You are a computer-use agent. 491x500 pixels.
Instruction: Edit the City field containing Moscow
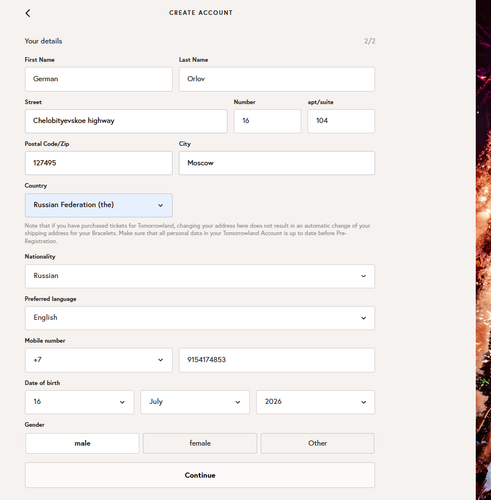click(x=277, y=163)
